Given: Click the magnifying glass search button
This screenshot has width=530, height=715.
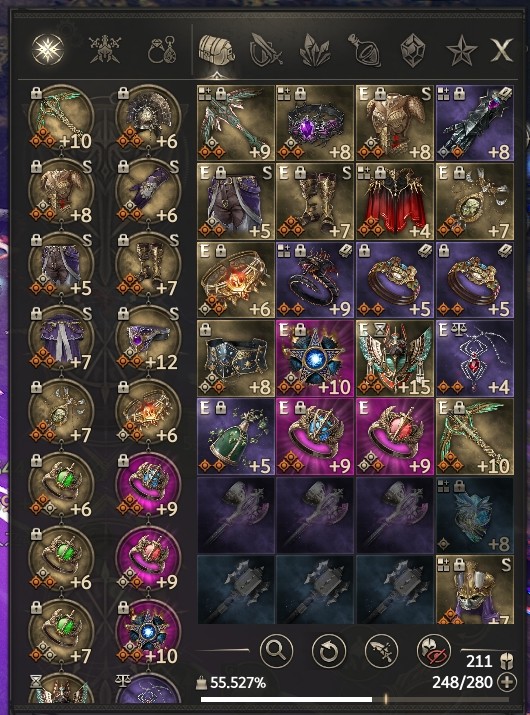Looking at the screenshot, I should 276,650.
